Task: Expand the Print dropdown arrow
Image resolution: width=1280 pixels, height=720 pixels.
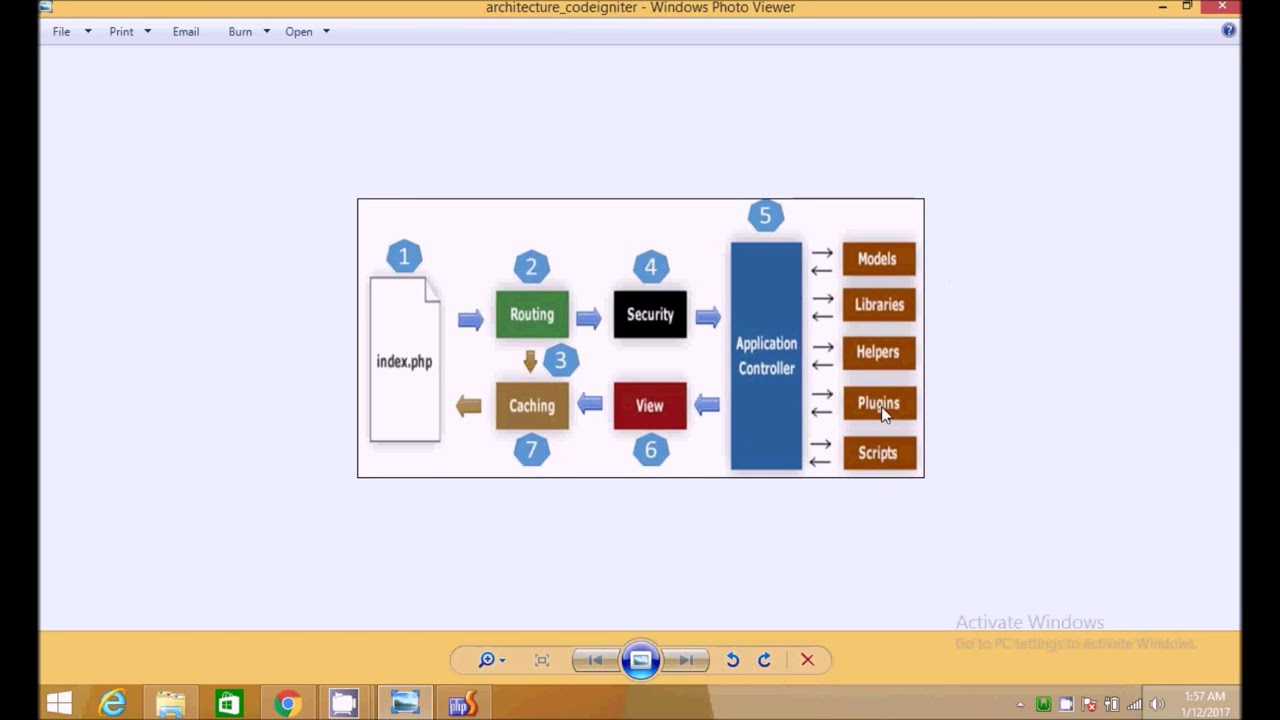Action: [x=147, y=32]
